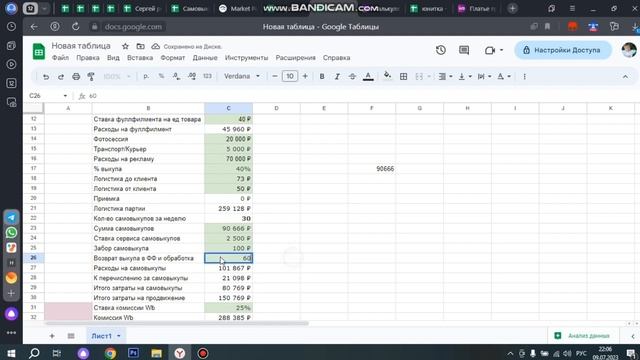
Task: Reload the page in browser
Action: [76, 27]
